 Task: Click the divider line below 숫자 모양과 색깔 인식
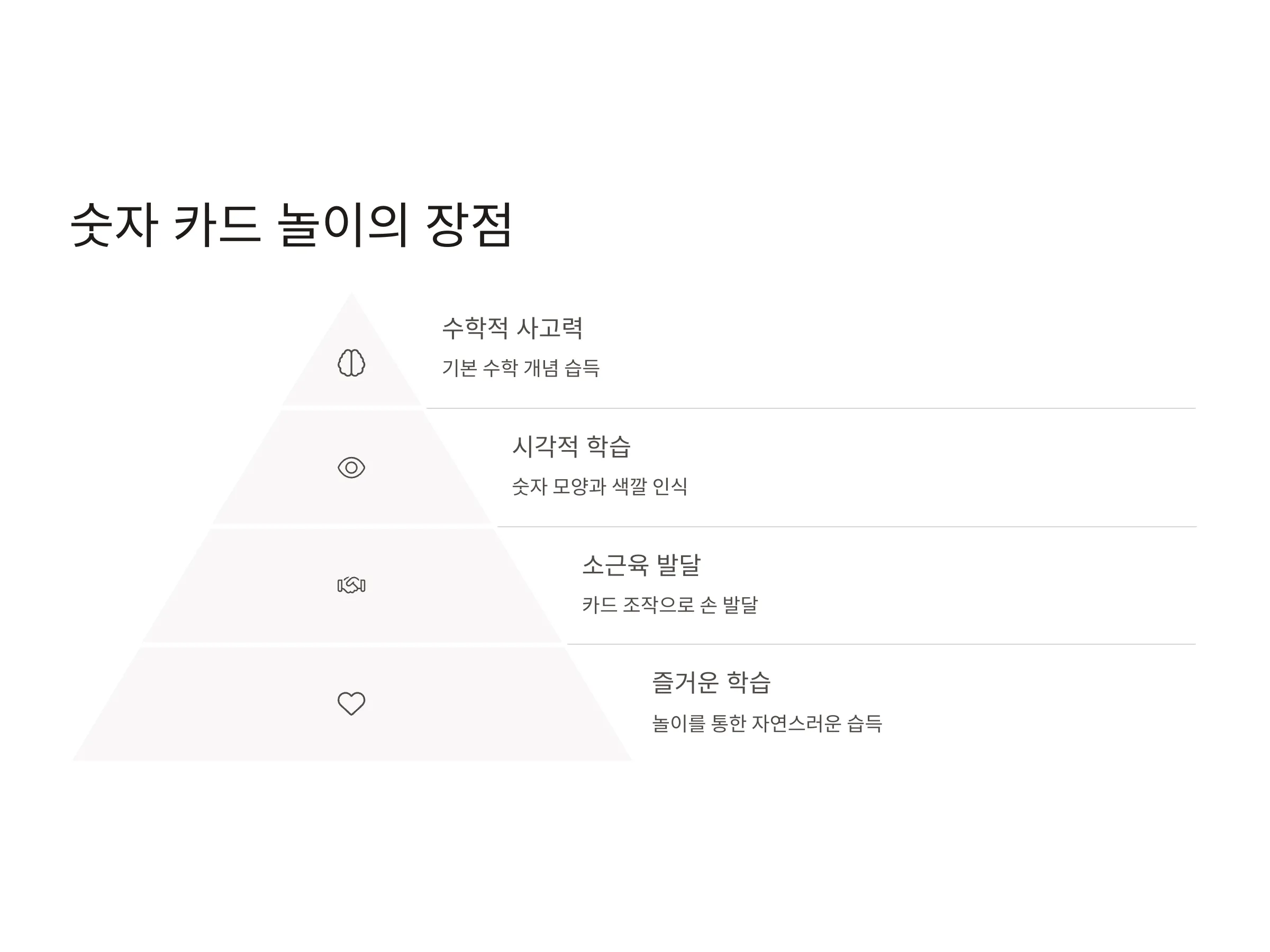click(x=846, y=527)
